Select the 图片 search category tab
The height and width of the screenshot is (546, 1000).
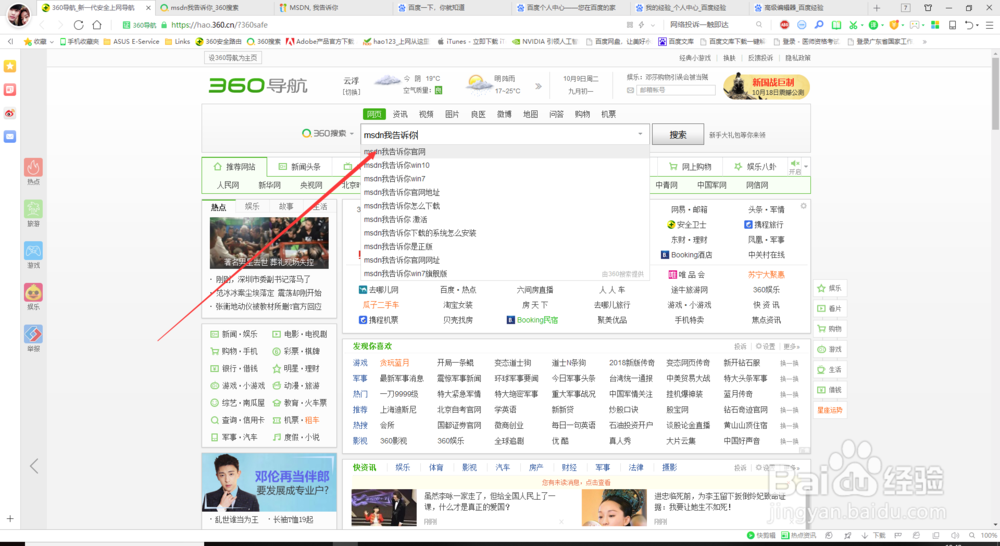click(452, 114)
